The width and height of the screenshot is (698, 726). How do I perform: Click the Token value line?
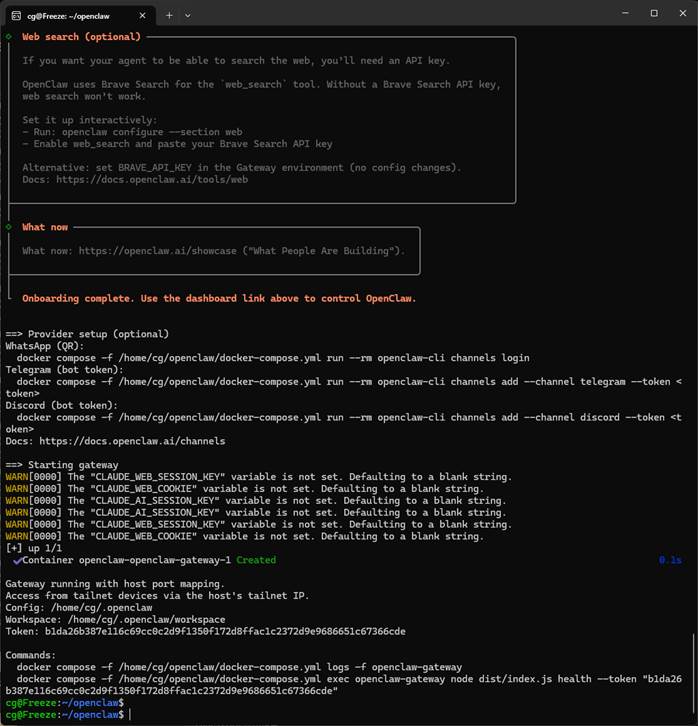pos(205,631)
